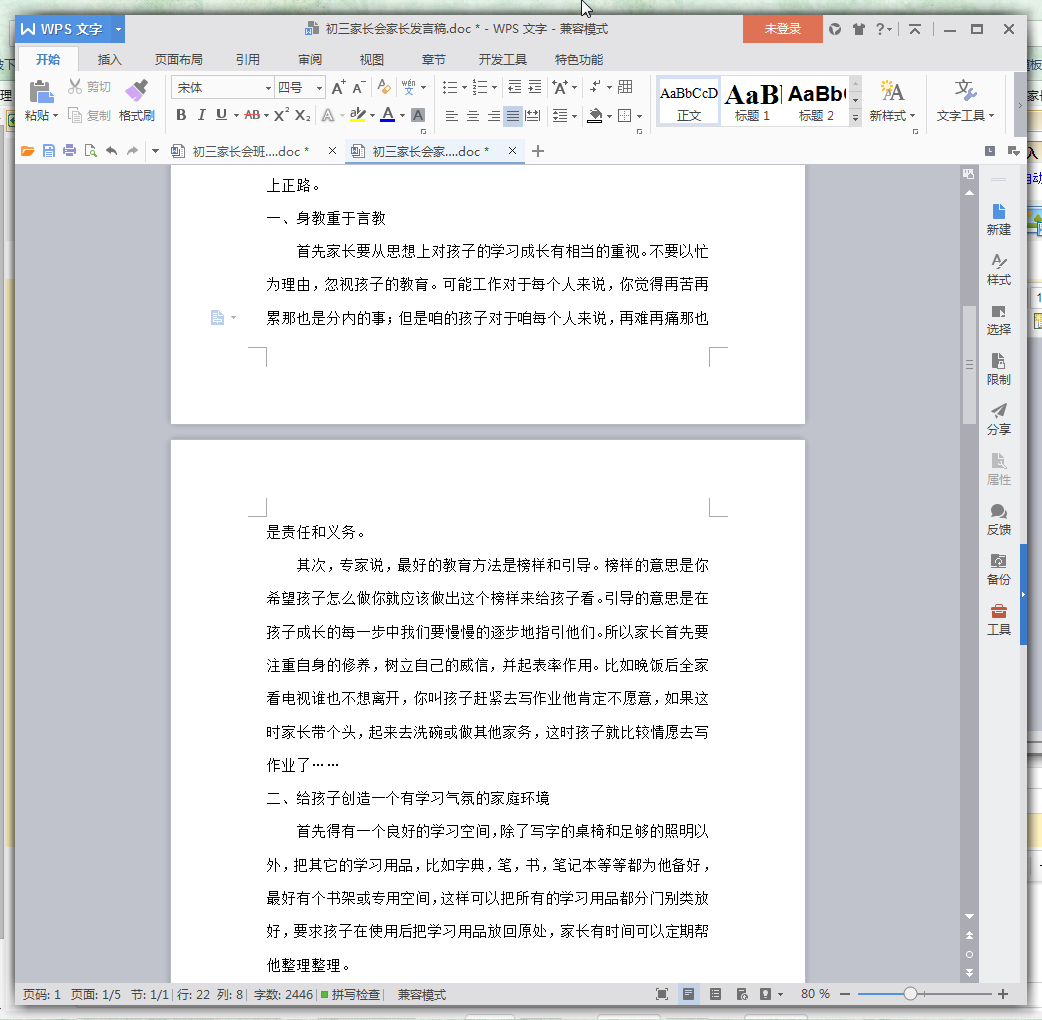Switch to page layout view in status bar
1042x1020 pixels.
[x=688, y=994]
